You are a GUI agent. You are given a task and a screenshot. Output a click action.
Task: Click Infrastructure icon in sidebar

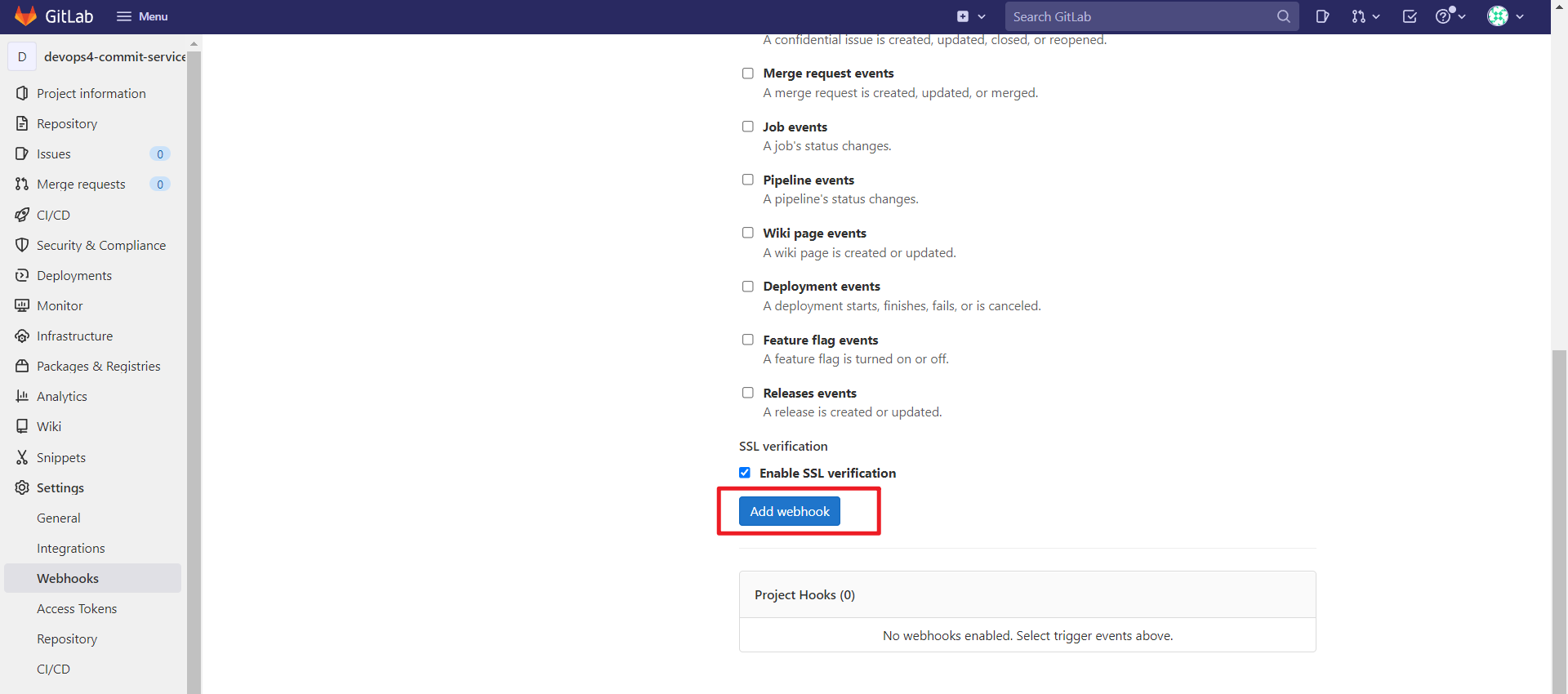[22, 336]
